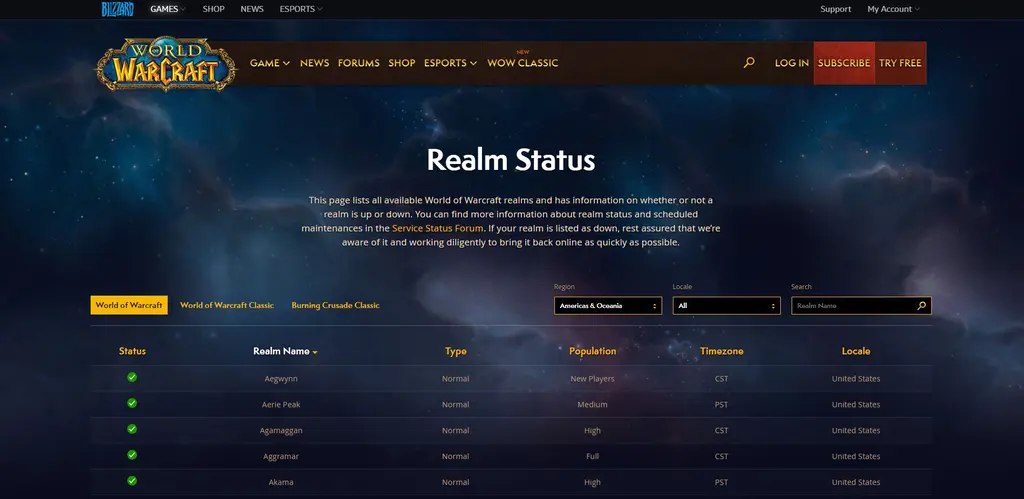The width and height of the screenshot is (1024, 499).
Task: Sort by Realm Name column arrow
Action: pos(315,352)
